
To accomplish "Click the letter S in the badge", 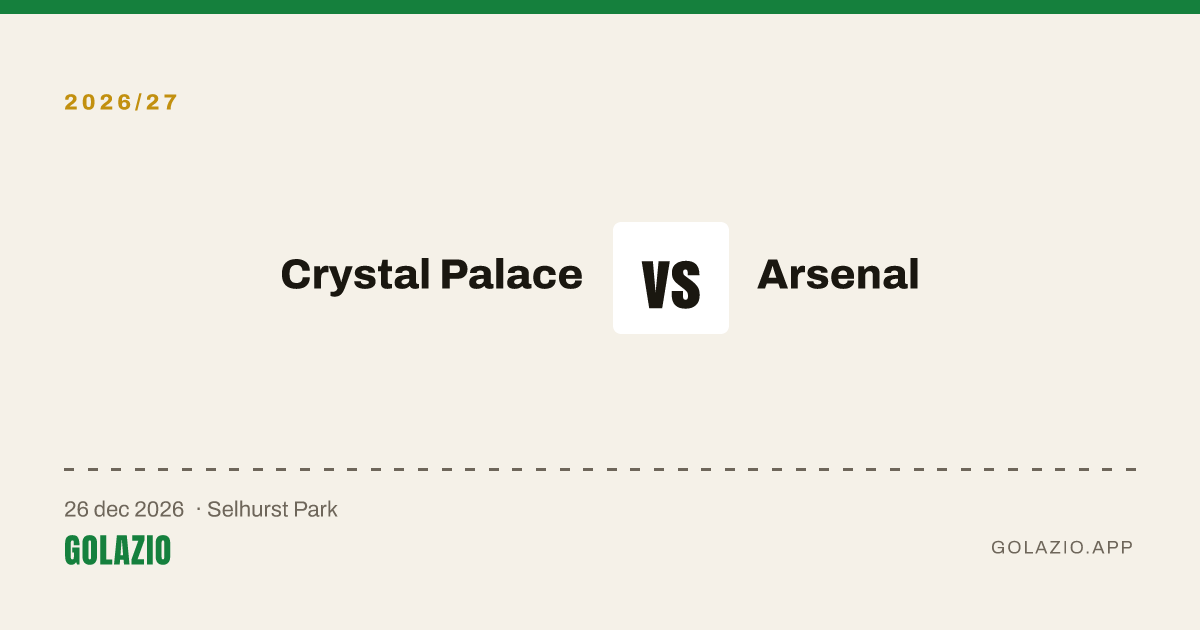I will [x=686, y=284].
